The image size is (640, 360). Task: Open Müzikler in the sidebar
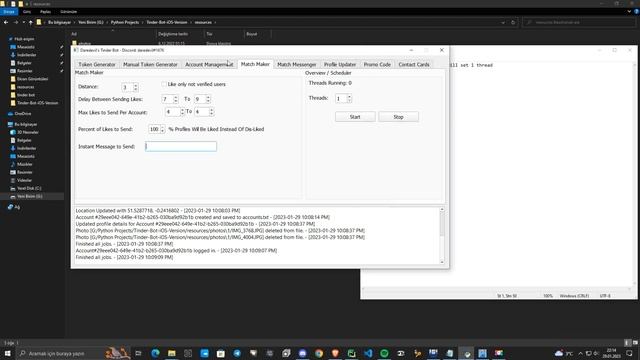[24, 164]
